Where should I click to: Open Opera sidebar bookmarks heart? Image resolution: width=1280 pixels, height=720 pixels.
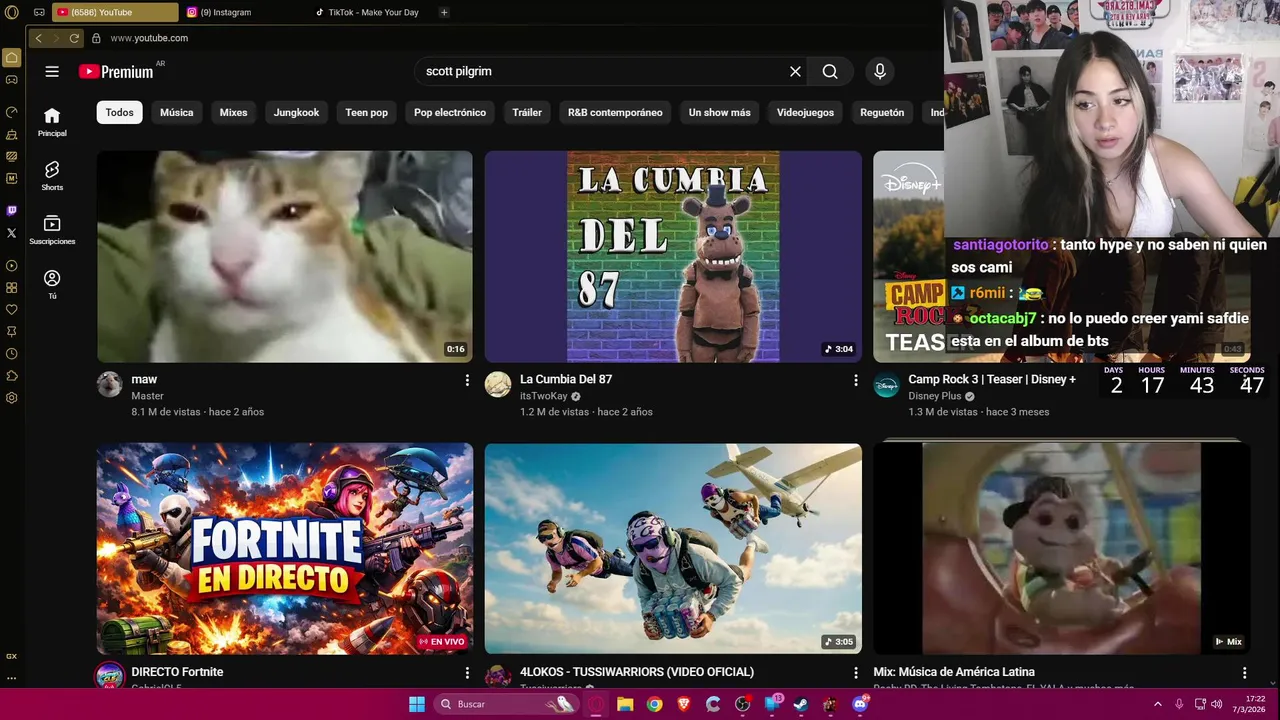click(x=12, y=310)
